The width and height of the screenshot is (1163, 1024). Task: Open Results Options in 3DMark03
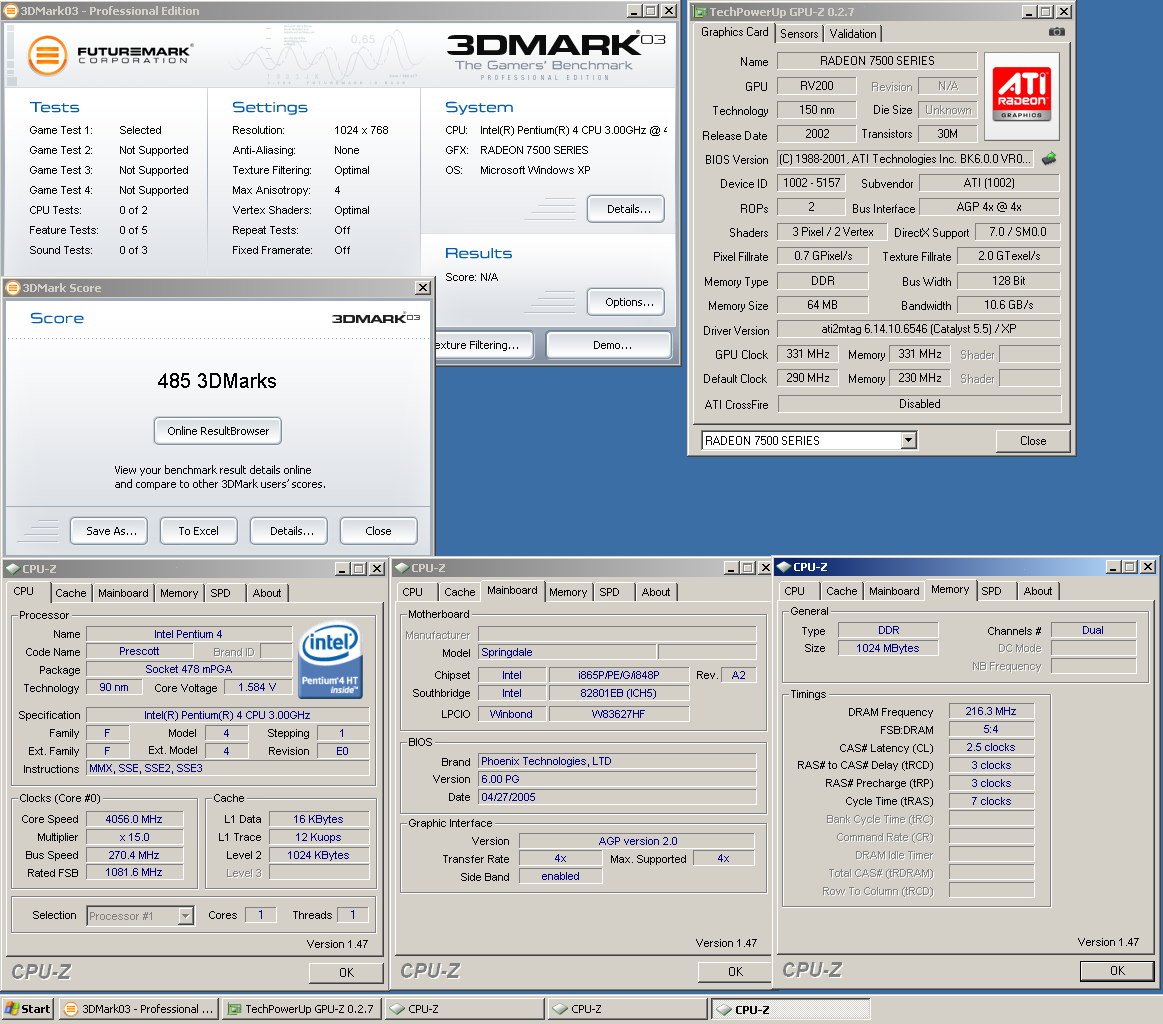click(x=626, y=302)
